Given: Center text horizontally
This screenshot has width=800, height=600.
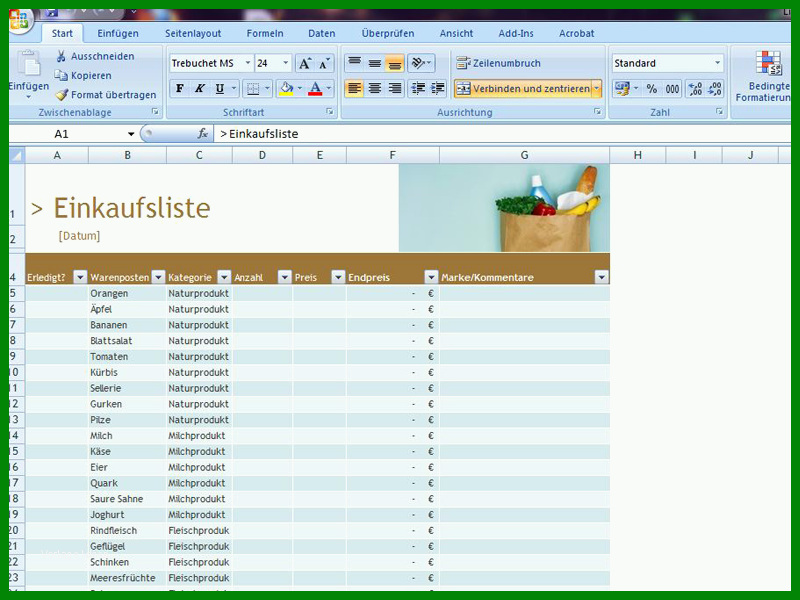Looking at the screenshot, I should [x=374, y=88].
